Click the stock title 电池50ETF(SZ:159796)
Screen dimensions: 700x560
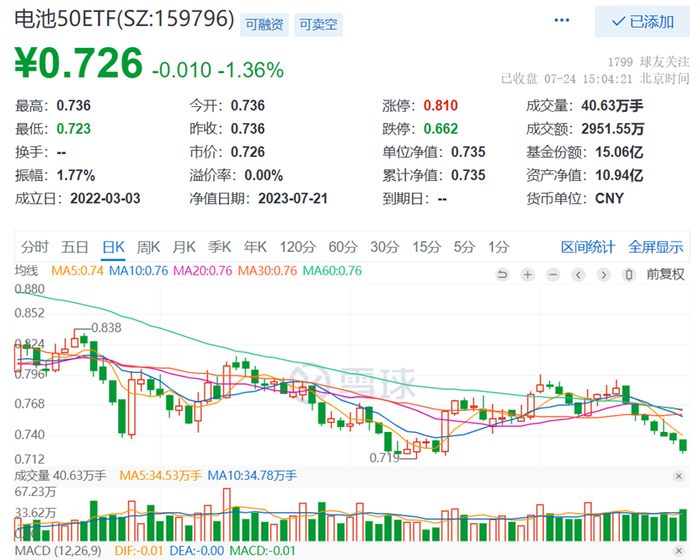[124, 19]
